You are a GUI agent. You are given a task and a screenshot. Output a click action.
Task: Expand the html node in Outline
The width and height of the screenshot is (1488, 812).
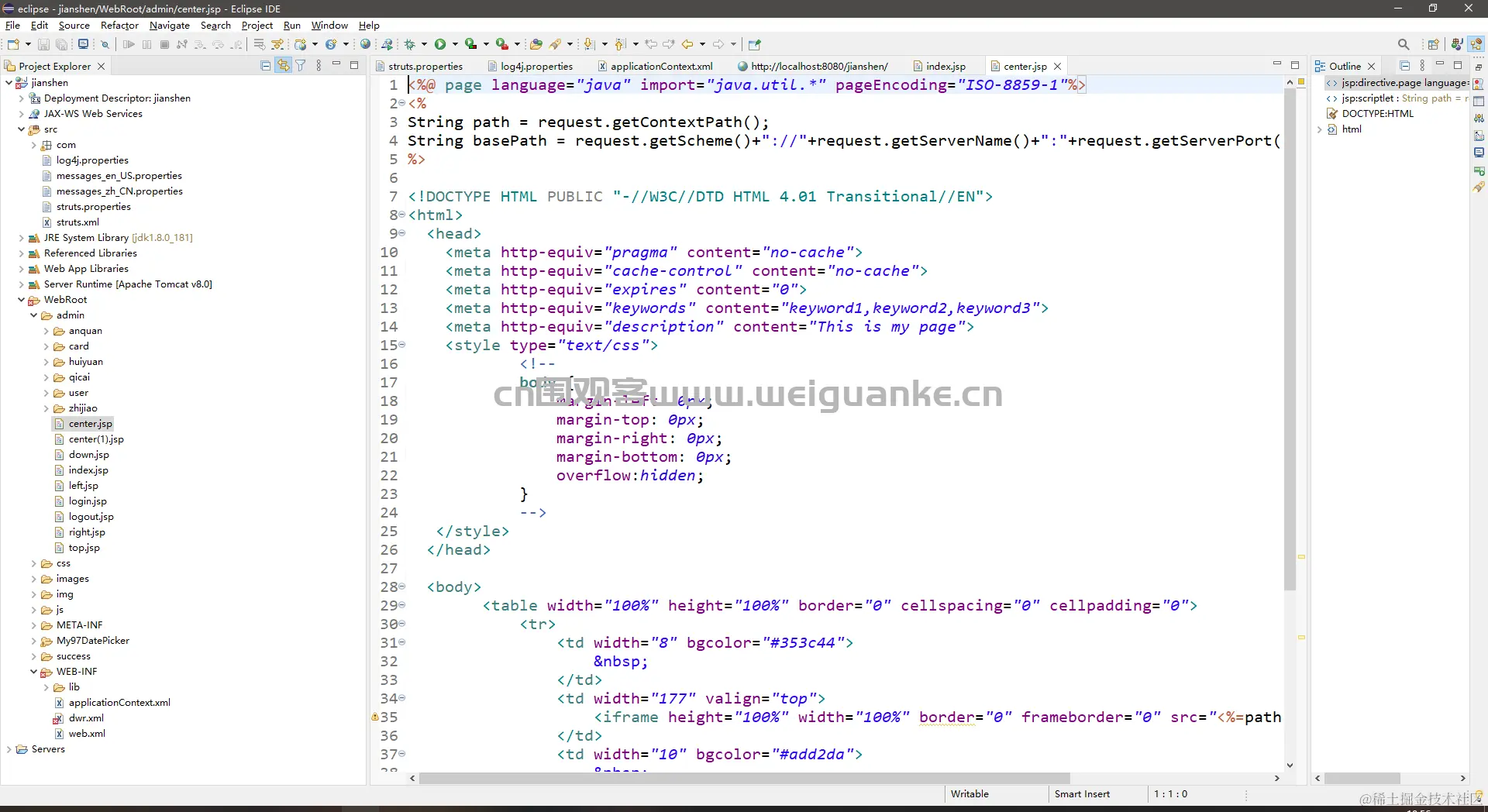click(x=1319, y=129)
